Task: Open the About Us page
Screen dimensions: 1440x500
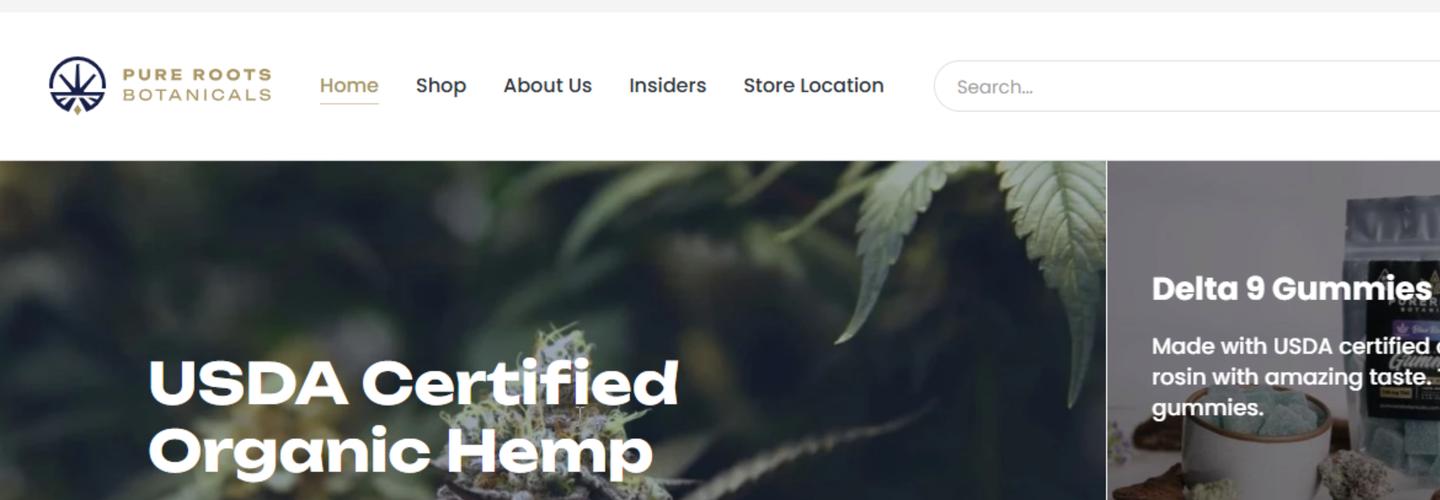Action: click(x=547, y=86)
